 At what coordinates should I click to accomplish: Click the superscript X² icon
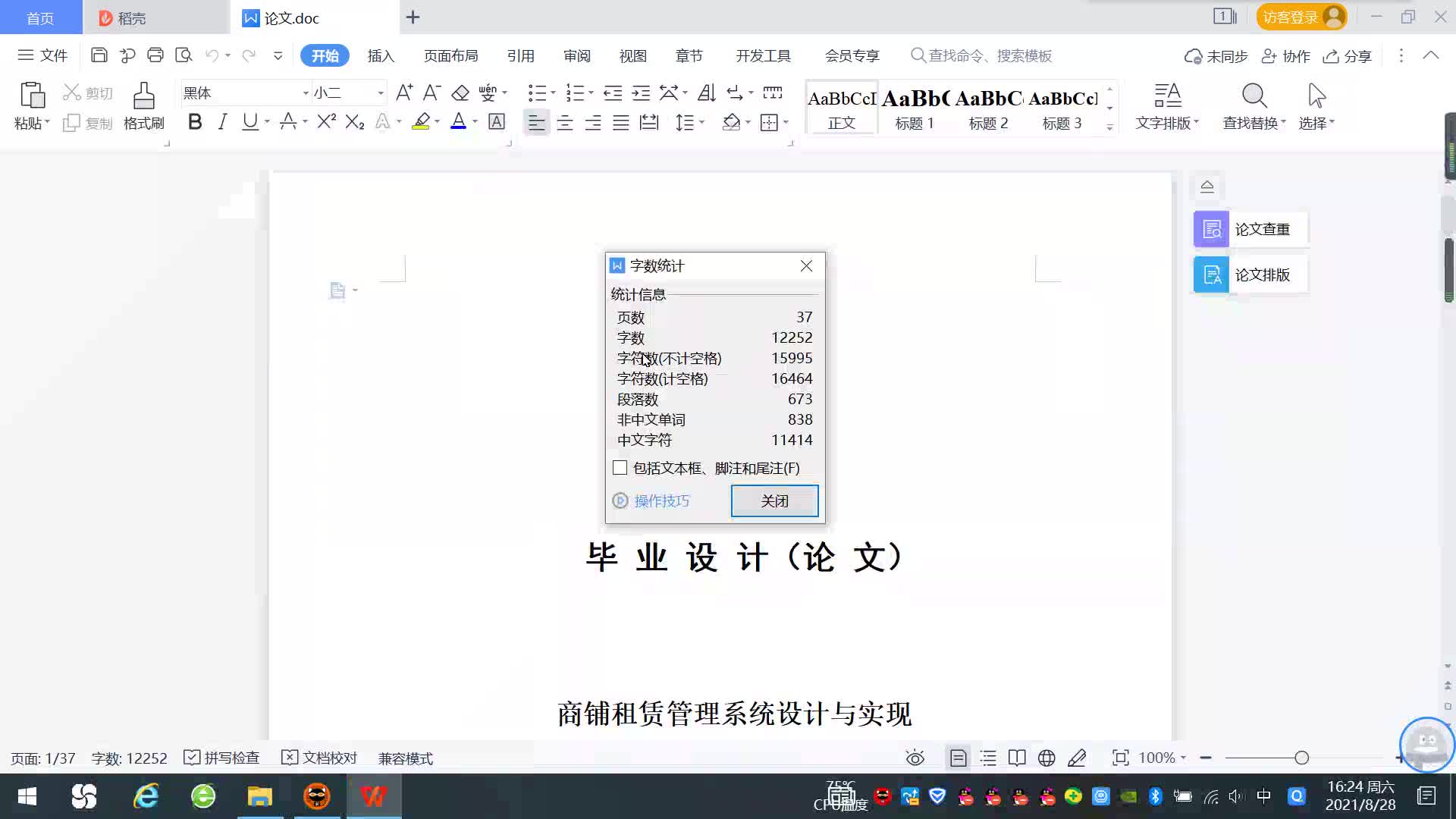pos(326,122)
